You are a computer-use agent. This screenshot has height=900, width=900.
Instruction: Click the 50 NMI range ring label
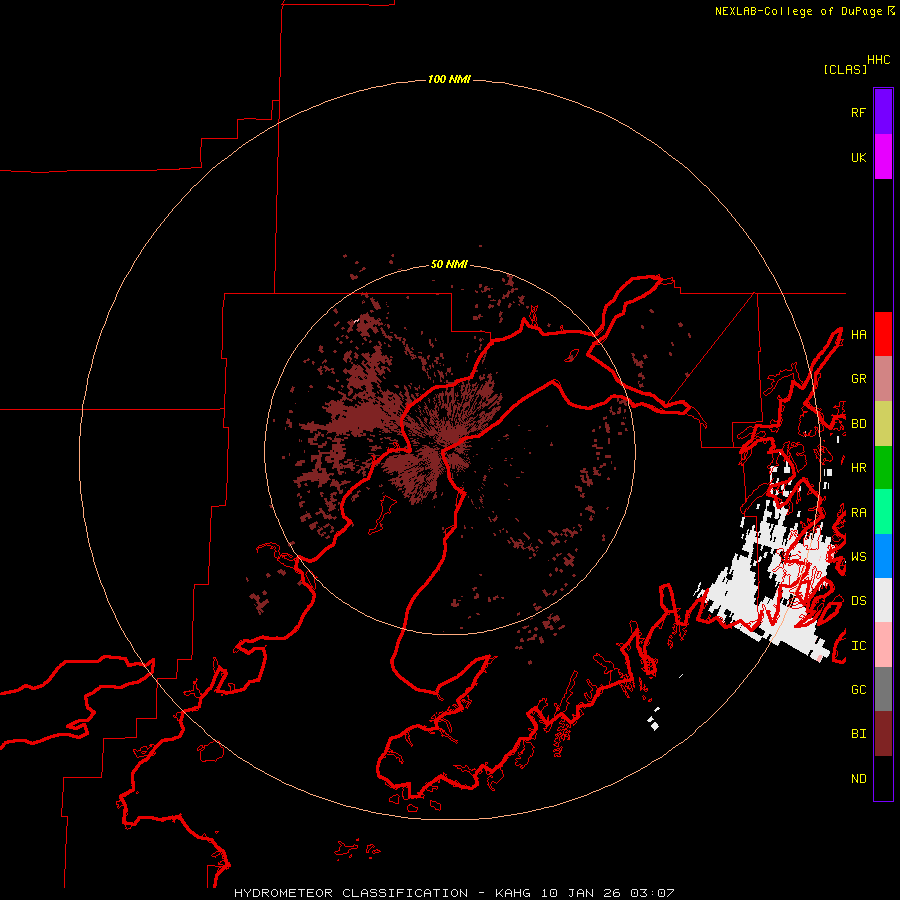pyautogui.click(x=449, y=264)
